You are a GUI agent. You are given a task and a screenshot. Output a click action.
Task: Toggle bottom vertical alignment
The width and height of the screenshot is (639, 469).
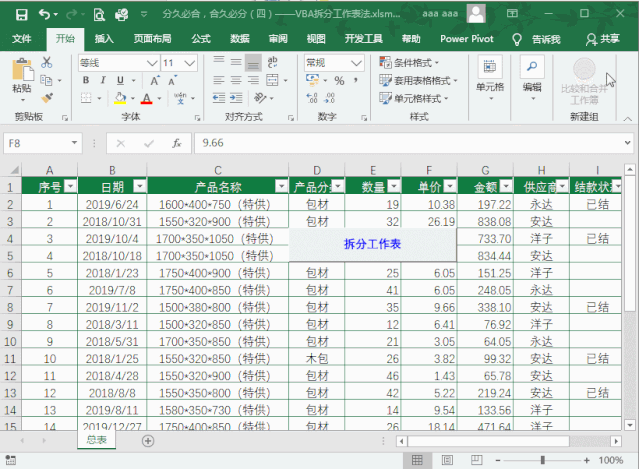(253, 62)
